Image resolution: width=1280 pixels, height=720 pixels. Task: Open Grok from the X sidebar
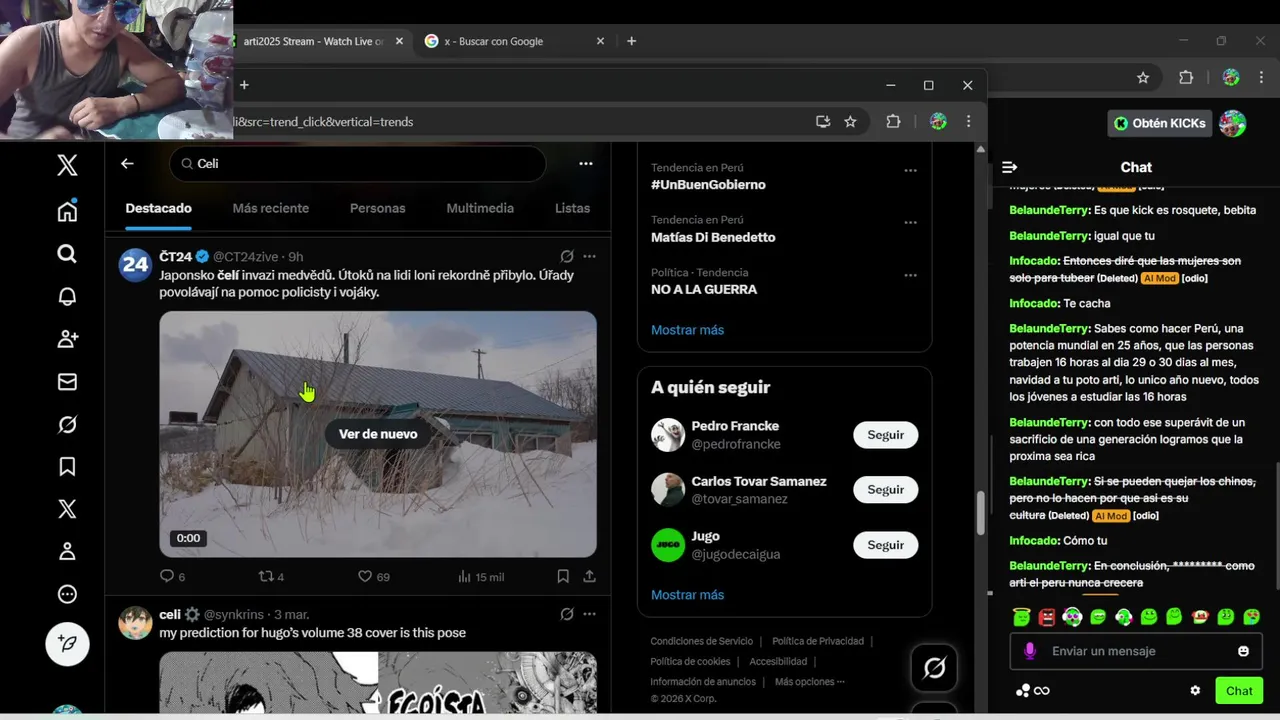click(67, 424)
